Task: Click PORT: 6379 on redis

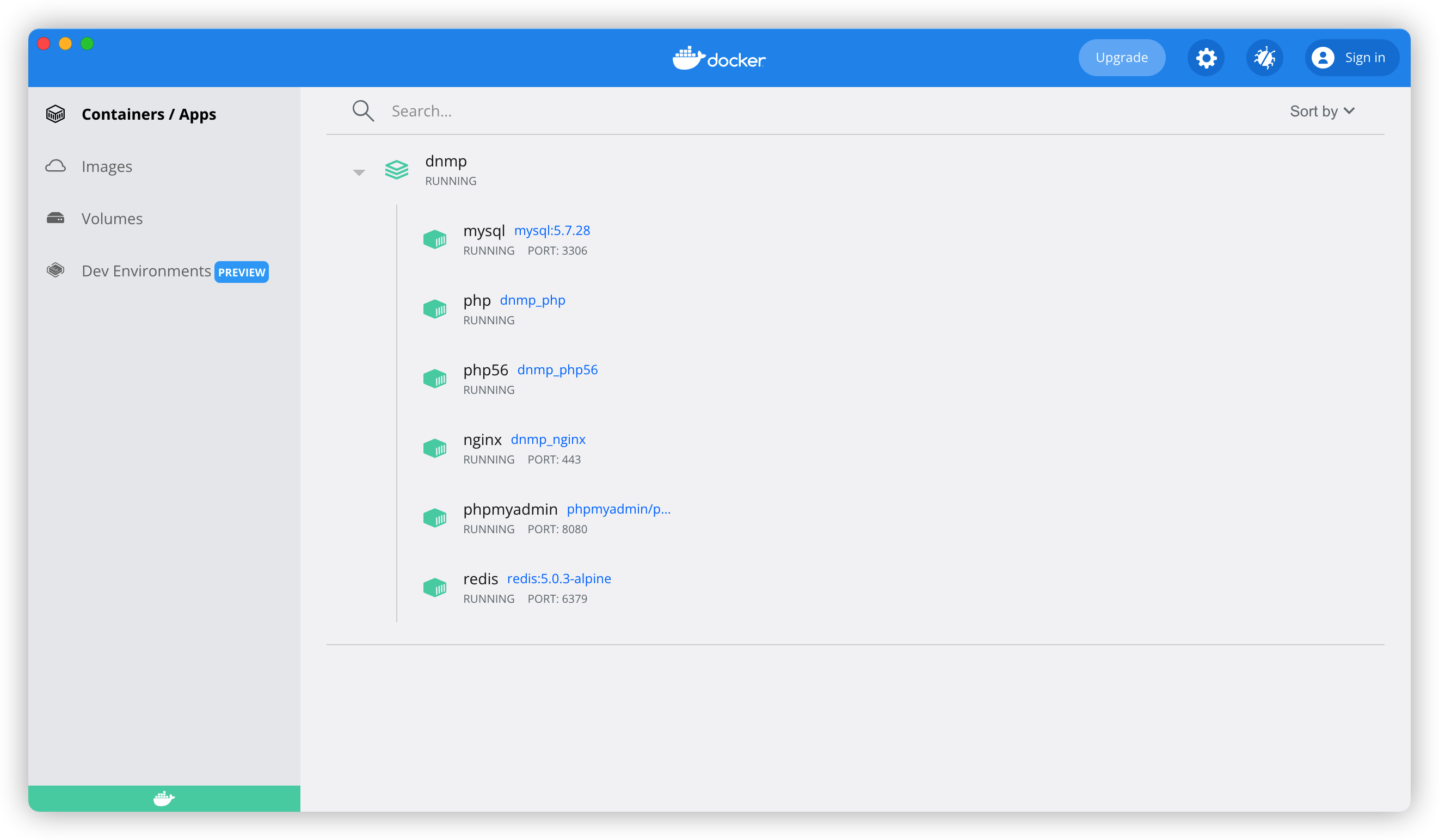Action: (x=557, y=598)
